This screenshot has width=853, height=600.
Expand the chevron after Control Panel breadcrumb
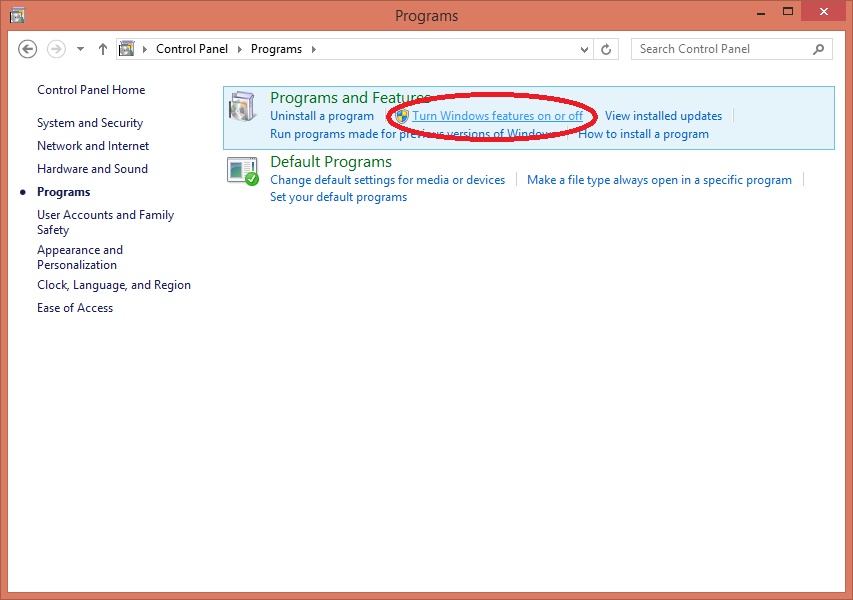click(239, 50)
